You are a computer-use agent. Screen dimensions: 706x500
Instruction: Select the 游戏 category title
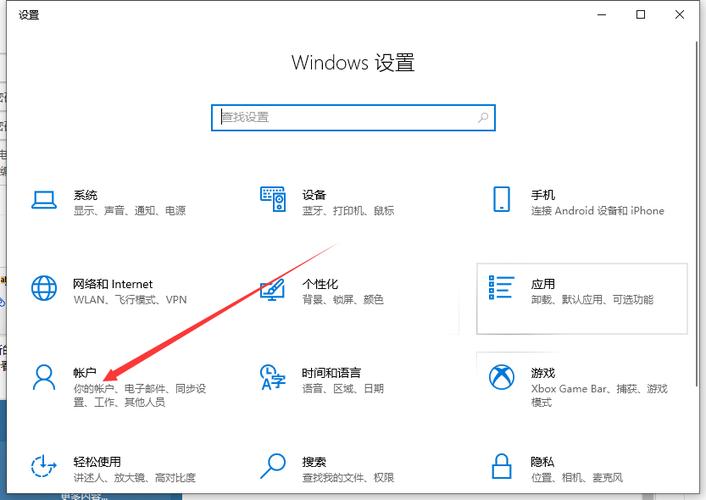(543, 372)
